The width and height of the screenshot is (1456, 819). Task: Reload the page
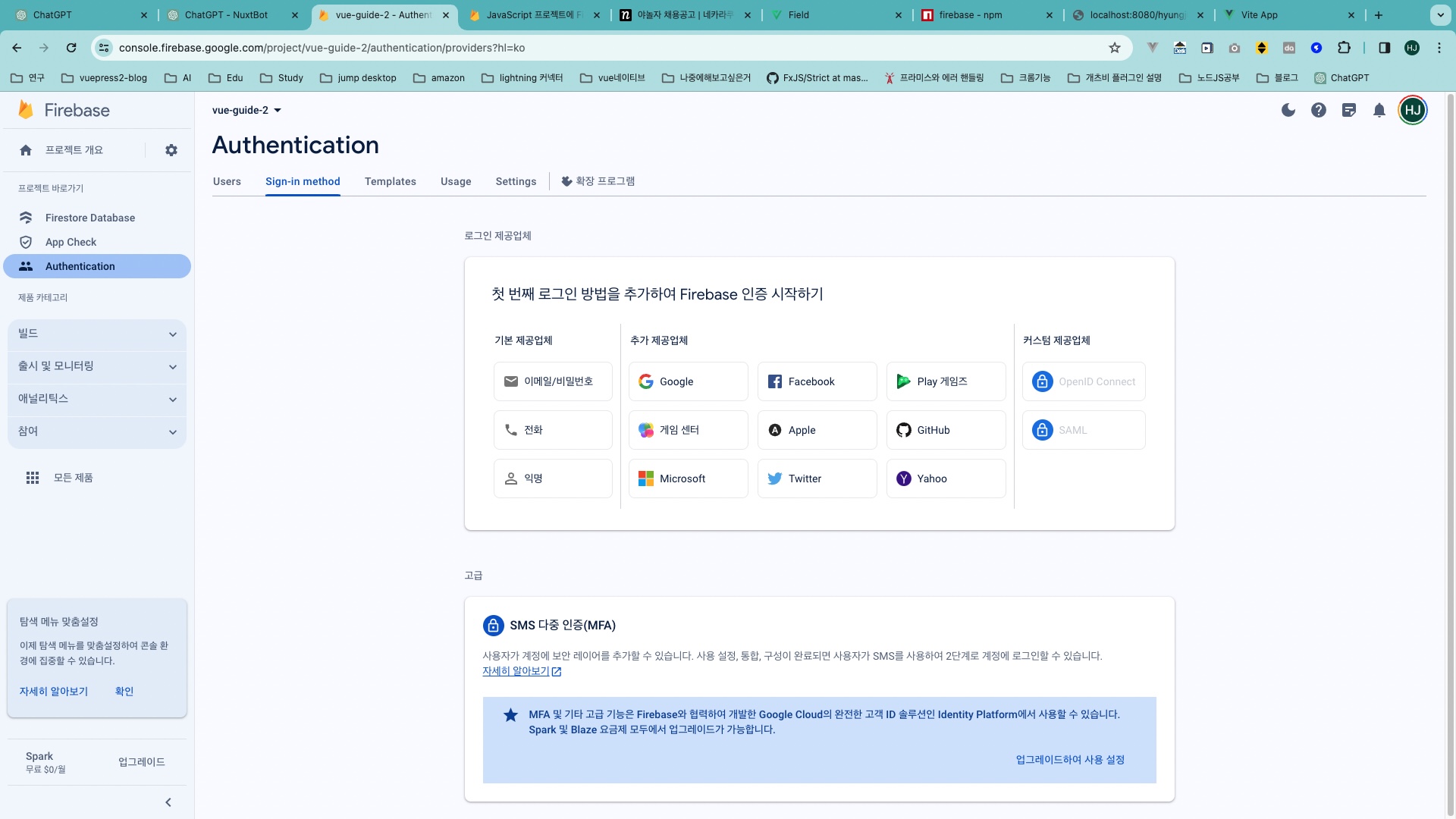click(71, 48)
